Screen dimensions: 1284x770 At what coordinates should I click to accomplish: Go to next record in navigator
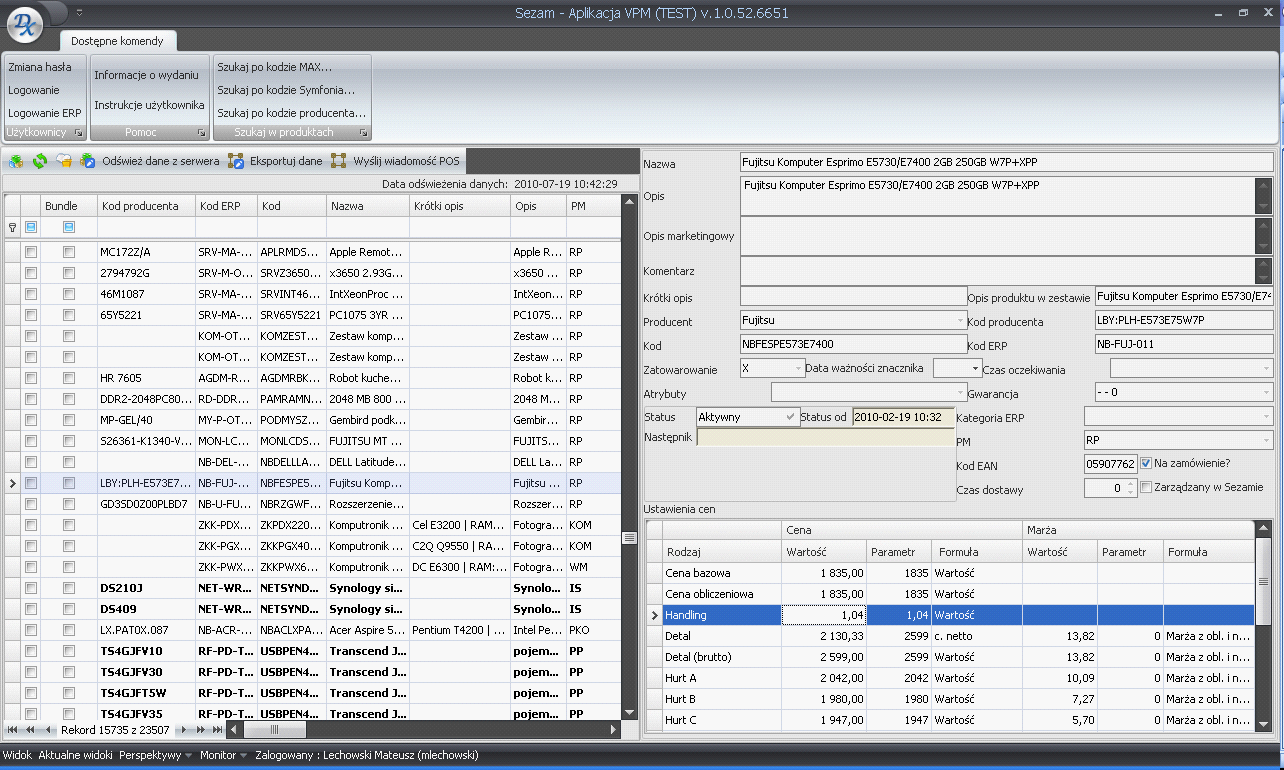tap(185, 730)
